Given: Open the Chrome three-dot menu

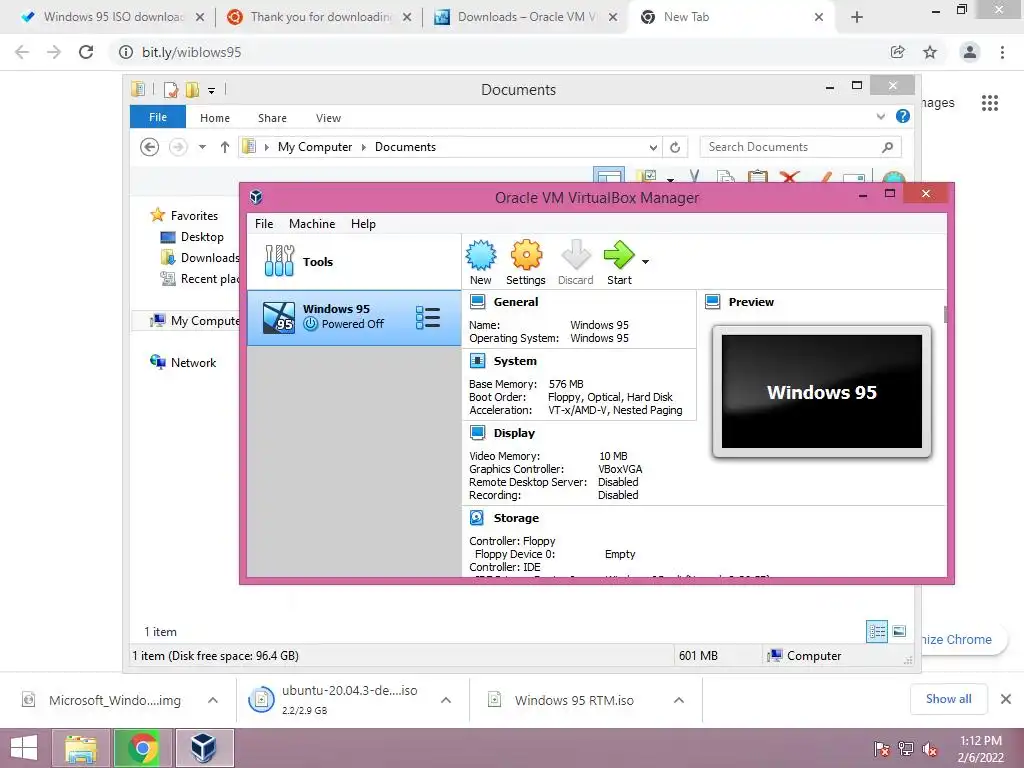Looking at the screenshot, I should pyautogui.click(x=1002, y=52).
